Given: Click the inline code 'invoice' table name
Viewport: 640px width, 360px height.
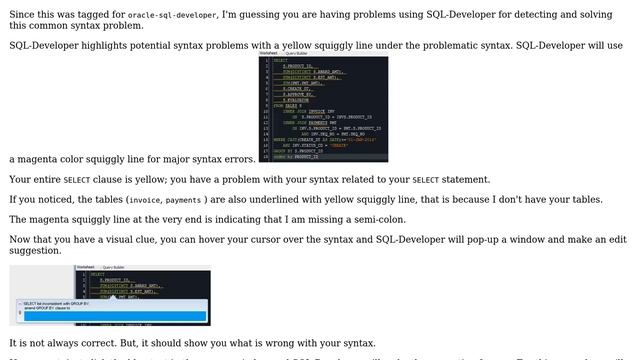Looking at the screenshot, I should click(x=144, y=200).
